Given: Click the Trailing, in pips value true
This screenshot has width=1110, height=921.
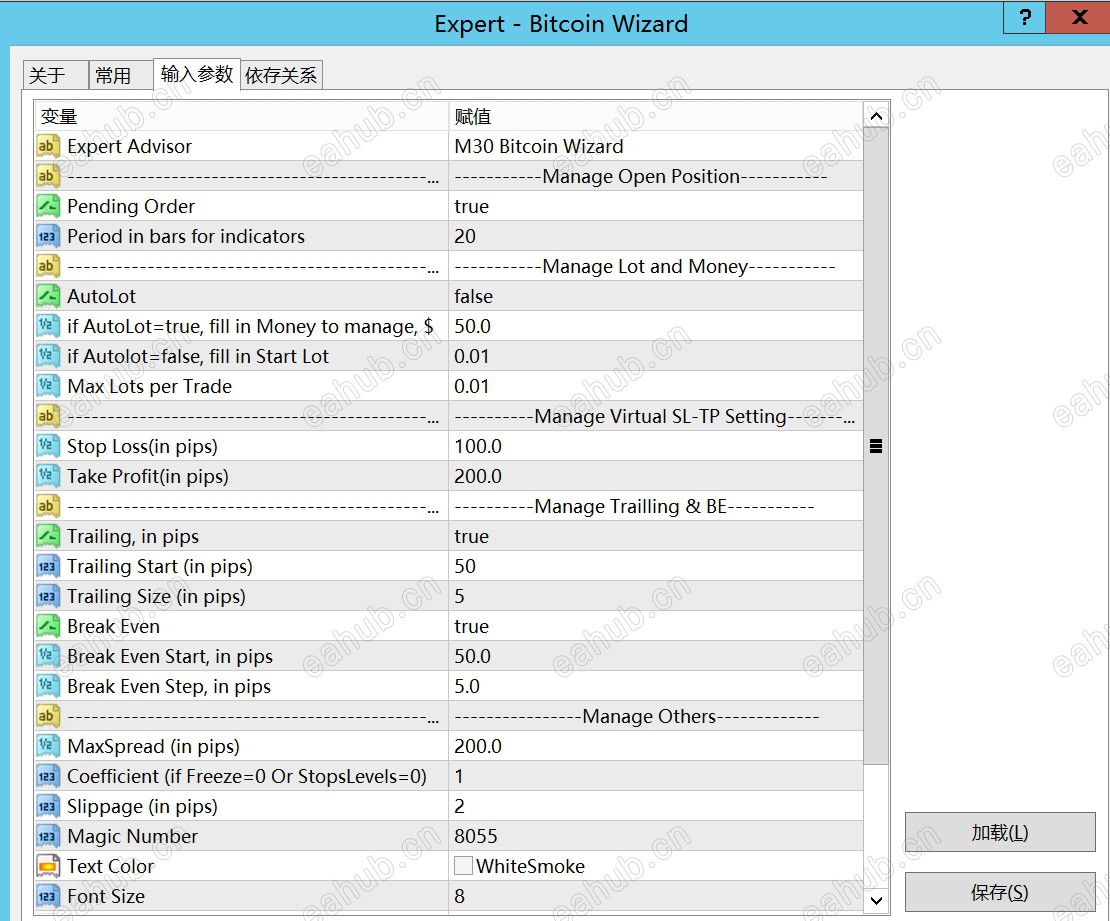Looking at the screenshot, I should click(471, 536).
